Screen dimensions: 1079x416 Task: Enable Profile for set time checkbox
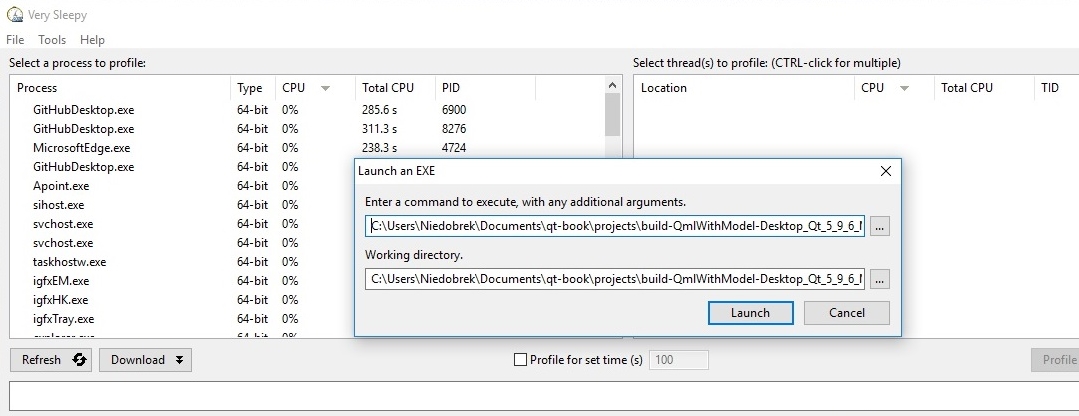519,360
